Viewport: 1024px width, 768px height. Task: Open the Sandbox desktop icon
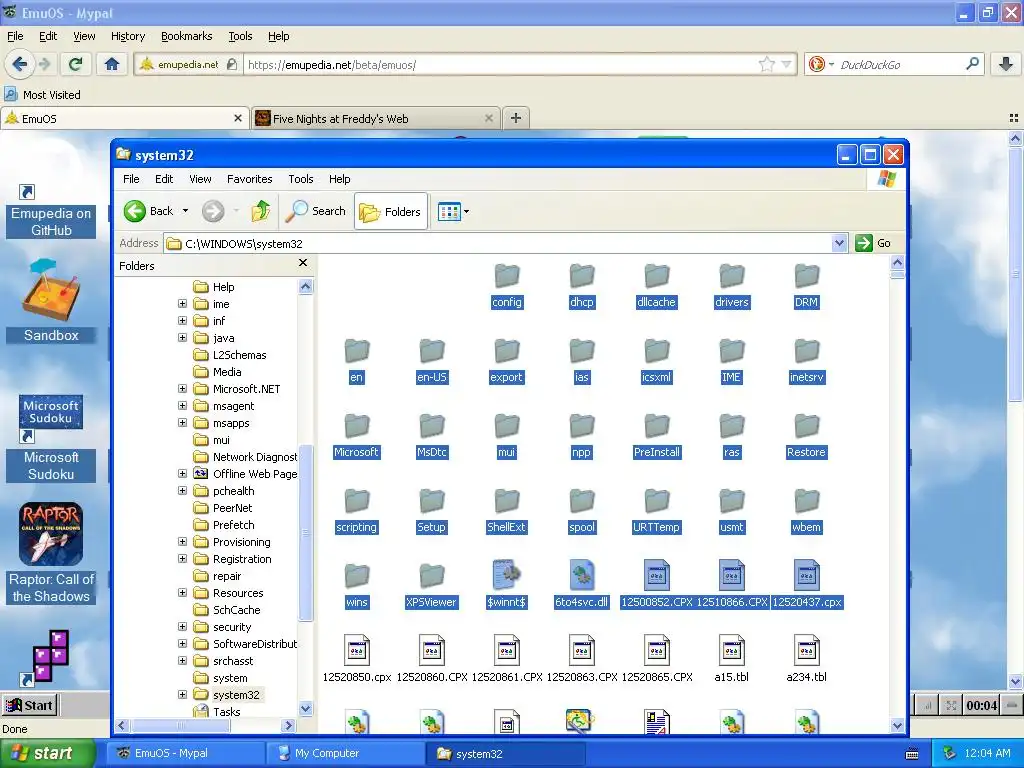pyautogui.click(x=51, y=300)
